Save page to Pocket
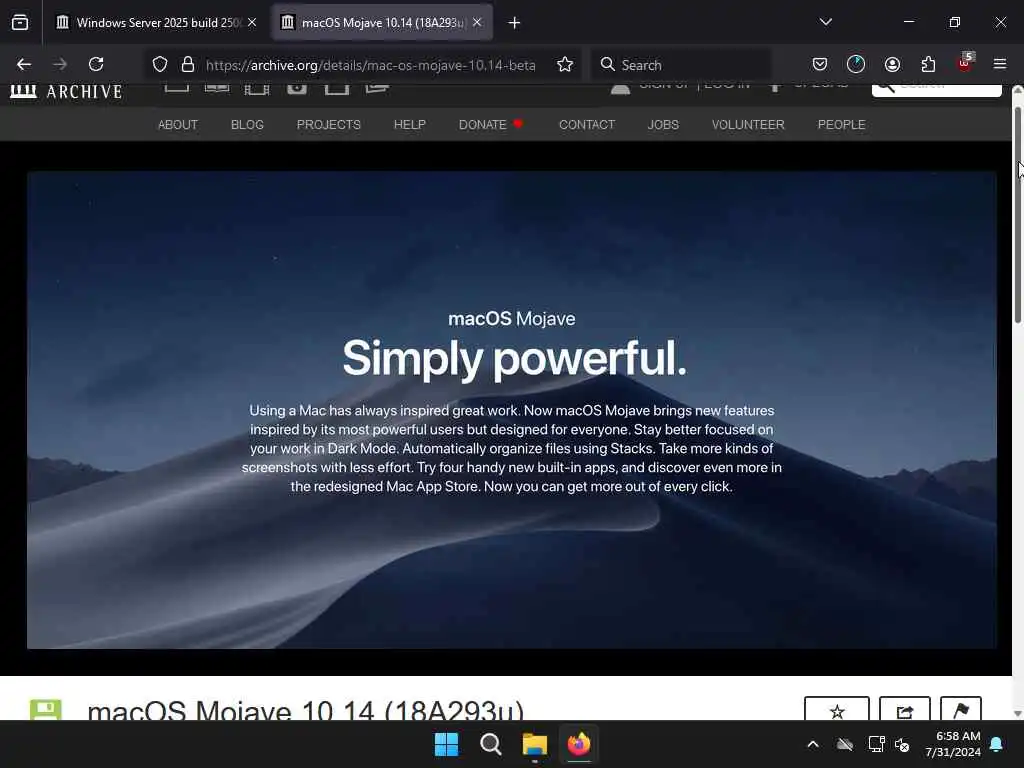Image resolution: width=1024 pixels, height=768 pixels. click(x=820, y=64)
